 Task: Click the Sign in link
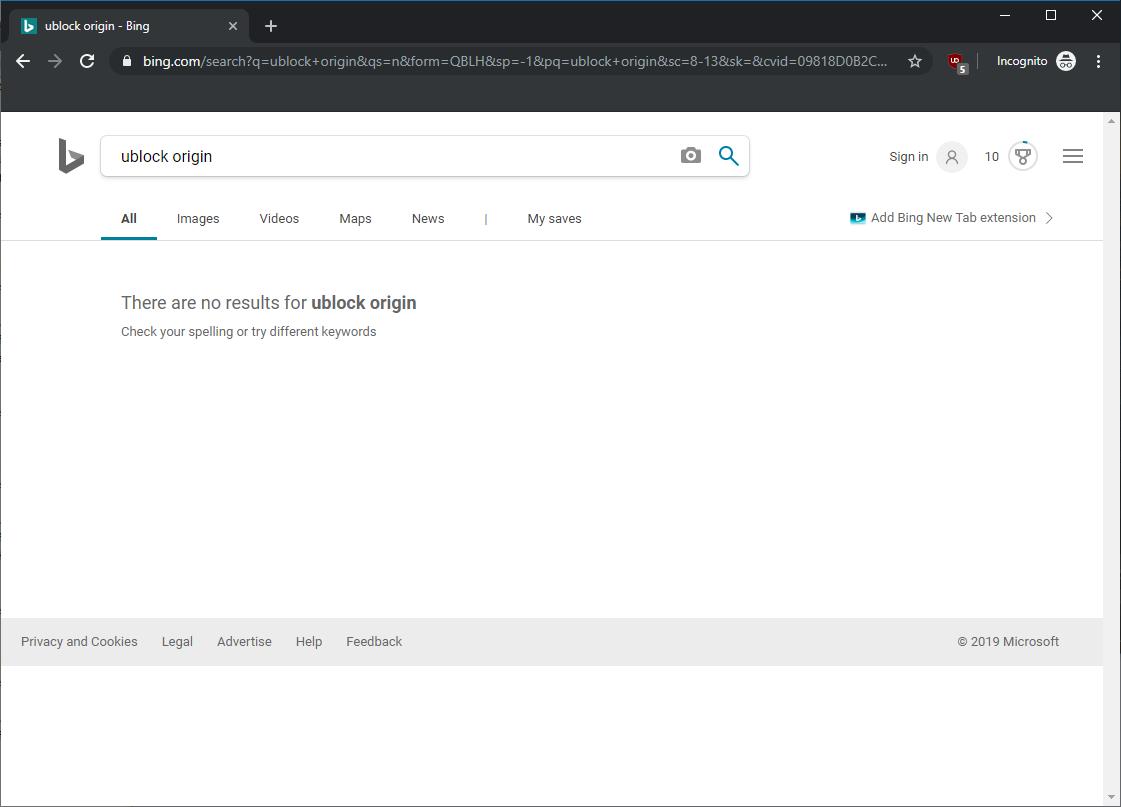[908, 157]
